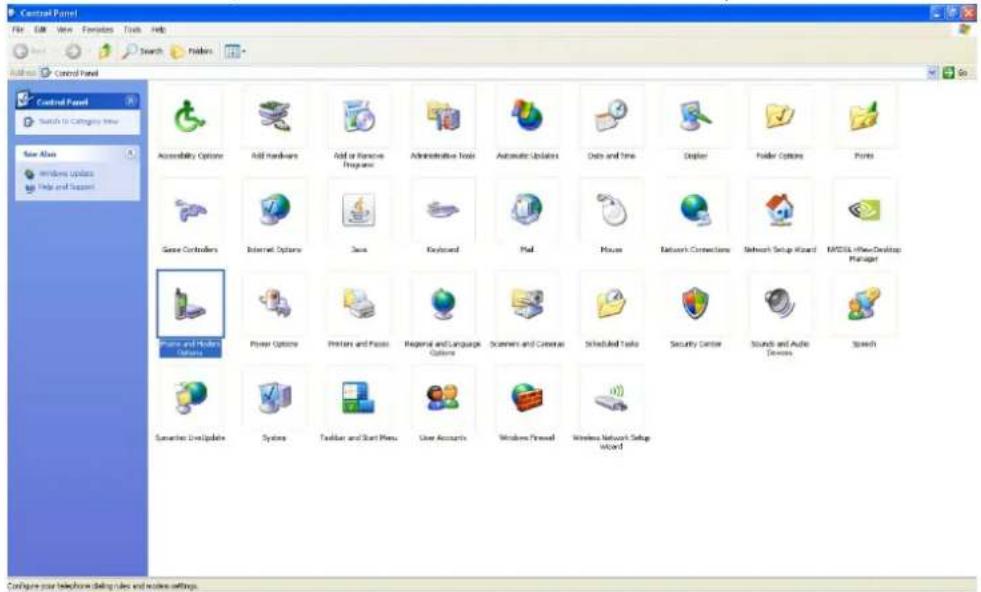The image size is (981, 592).
Task: Click the Back toolbar button
Action: coord(29,51)
